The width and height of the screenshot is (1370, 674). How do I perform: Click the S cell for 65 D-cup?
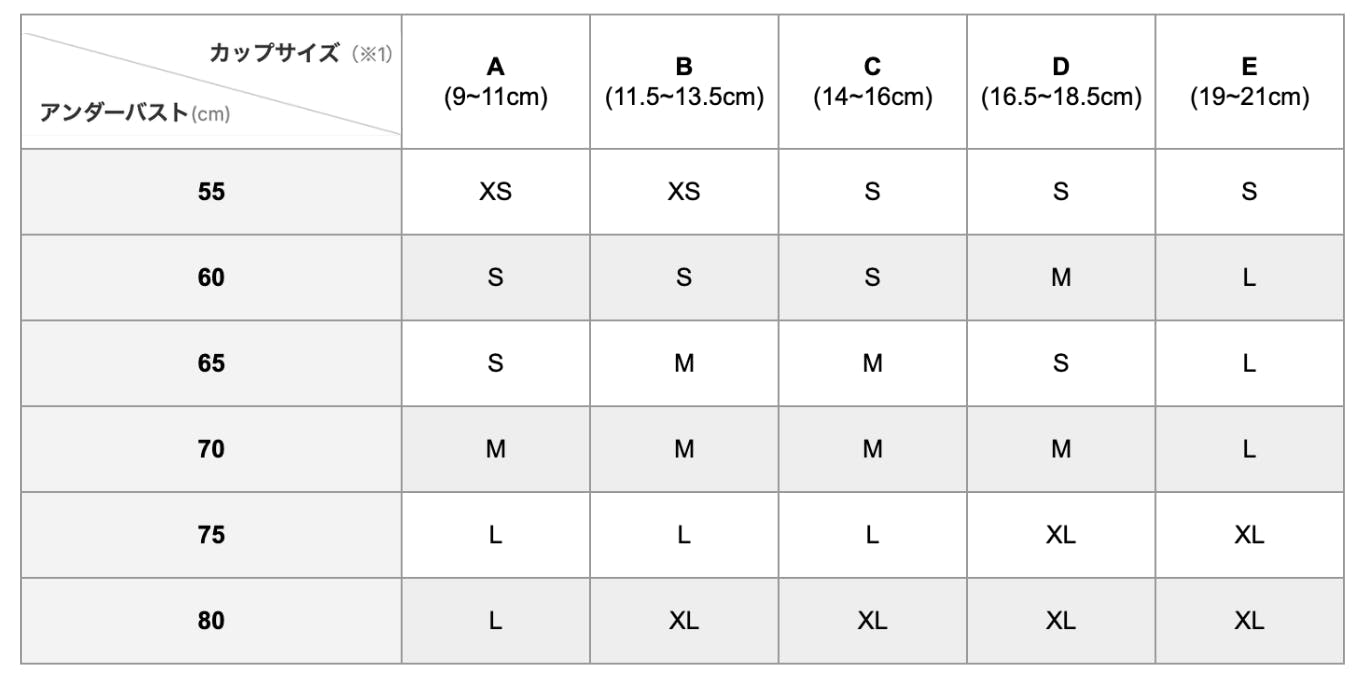1061,363
